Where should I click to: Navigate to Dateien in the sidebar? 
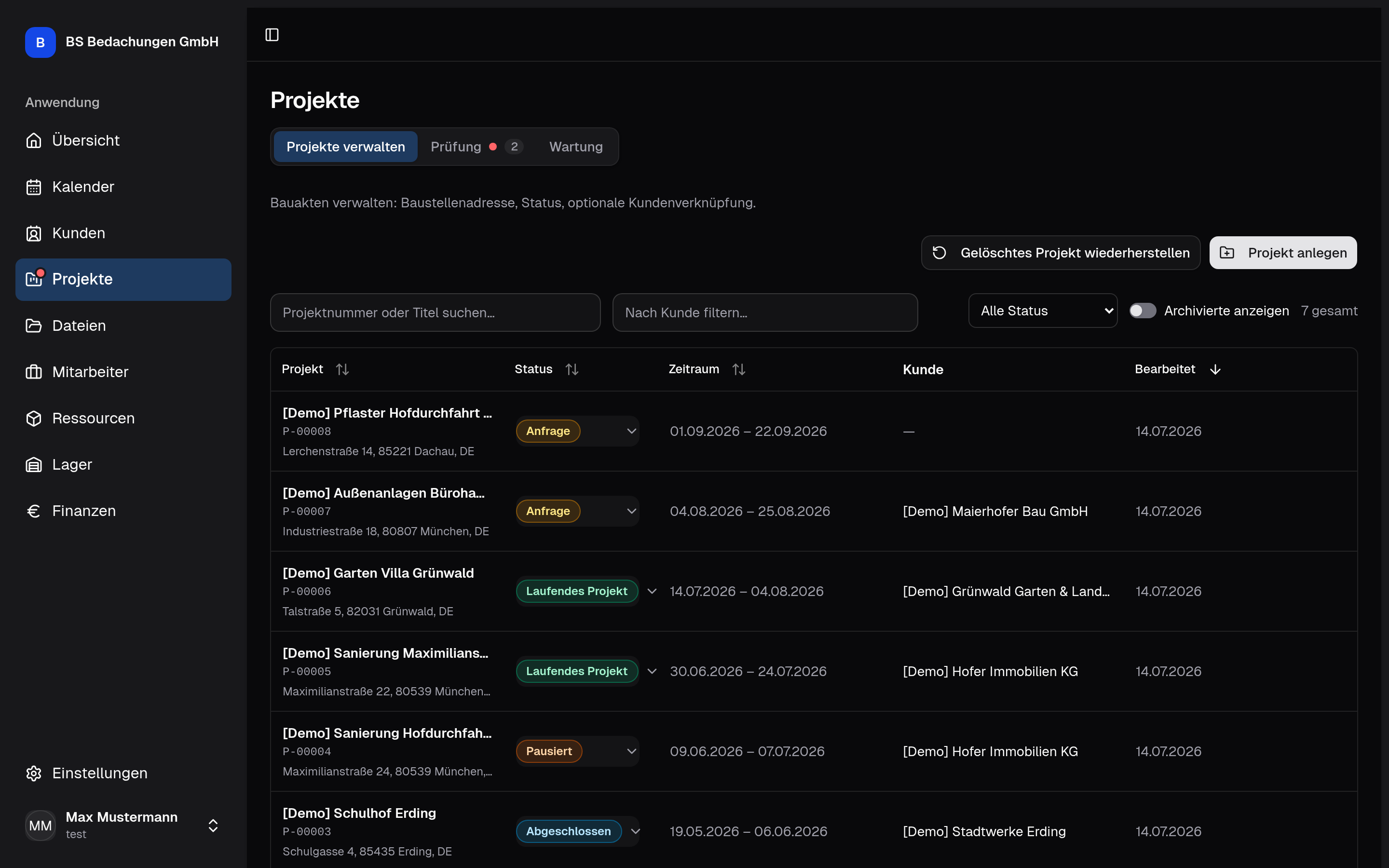pos(123,325)
